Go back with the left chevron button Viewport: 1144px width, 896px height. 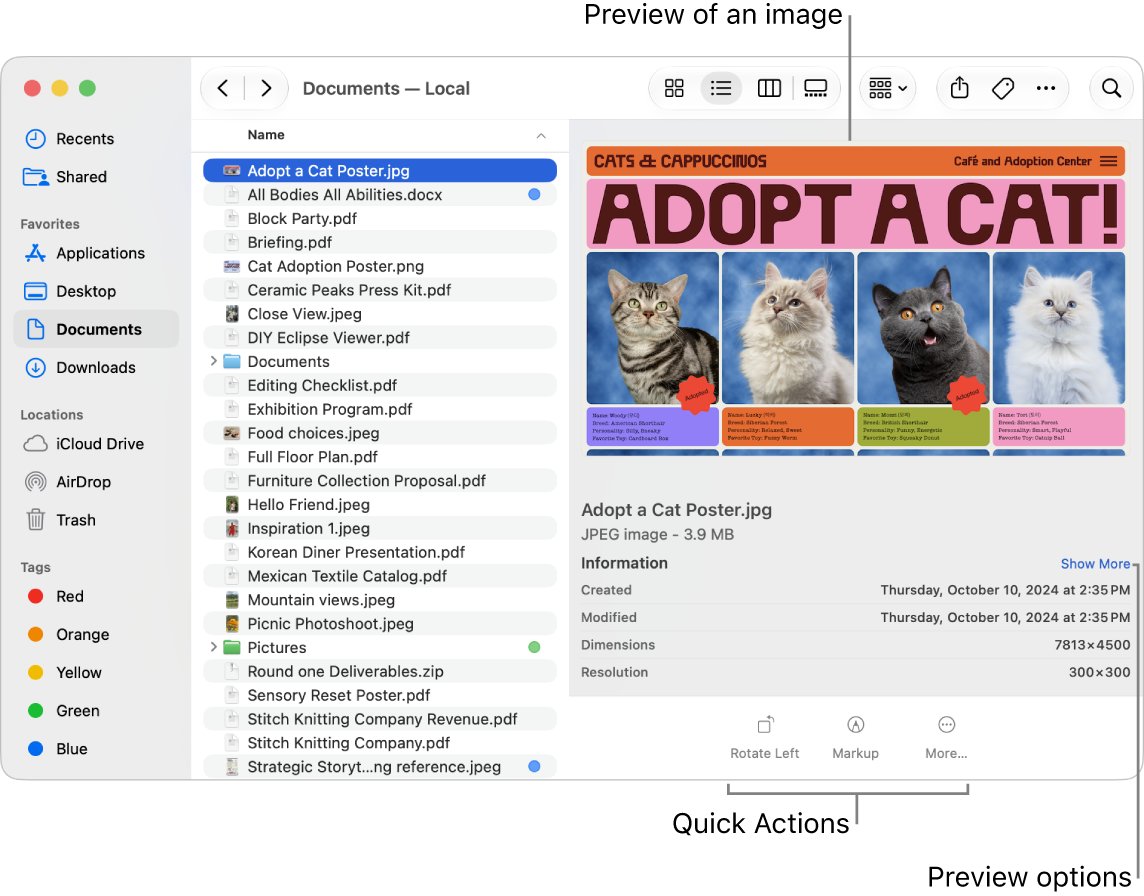click(223, 88)
